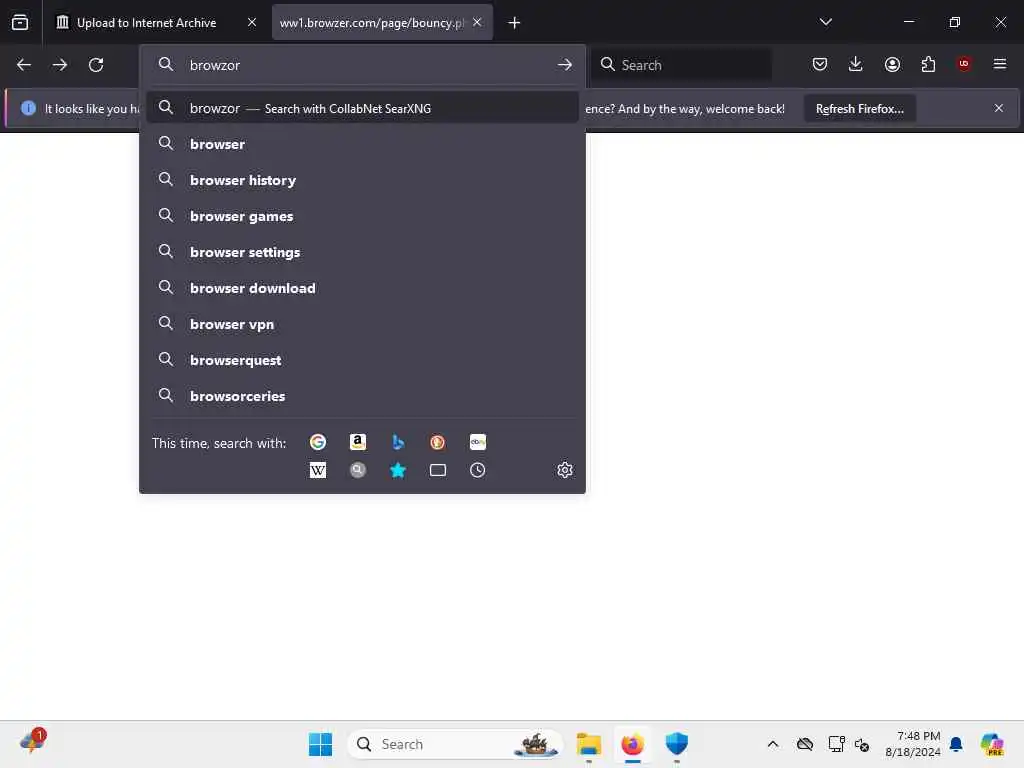This screenshot has height=768, width=1024.
Task: Expand the list of all tabs
Action: [825, 22]
